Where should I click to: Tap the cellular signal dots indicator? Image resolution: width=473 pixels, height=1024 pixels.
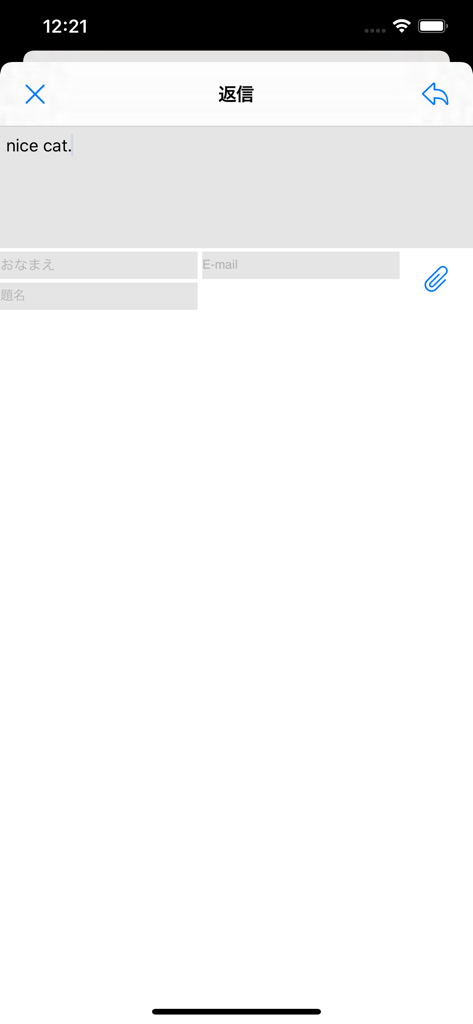374,30
